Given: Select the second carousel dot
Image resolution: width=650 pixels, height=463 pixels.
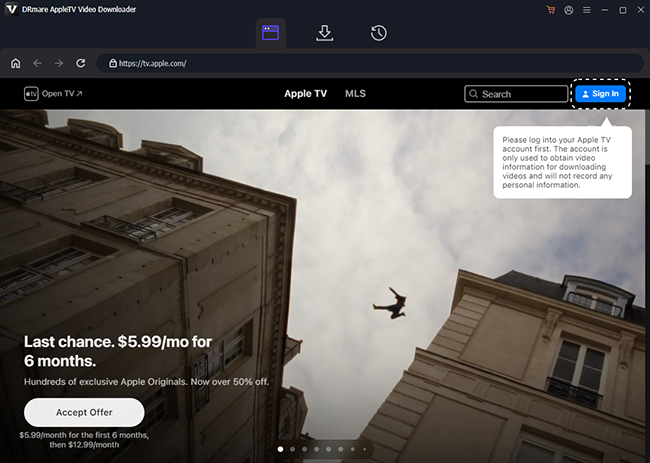Looking at the screenshot, I should click(293, 449).
